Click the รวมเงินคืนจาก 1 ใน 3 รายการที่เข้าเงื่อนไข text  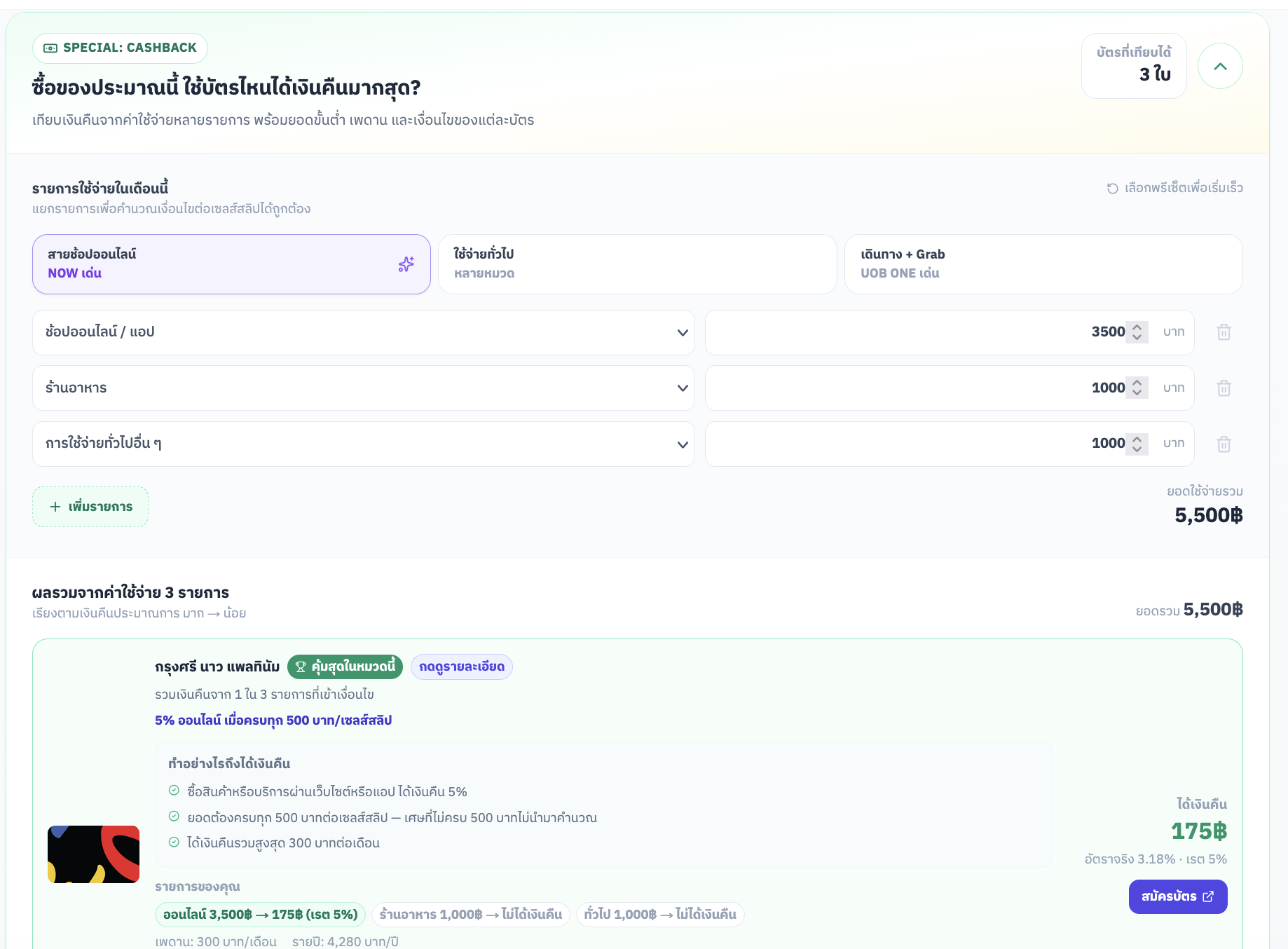tap(264, 695)
